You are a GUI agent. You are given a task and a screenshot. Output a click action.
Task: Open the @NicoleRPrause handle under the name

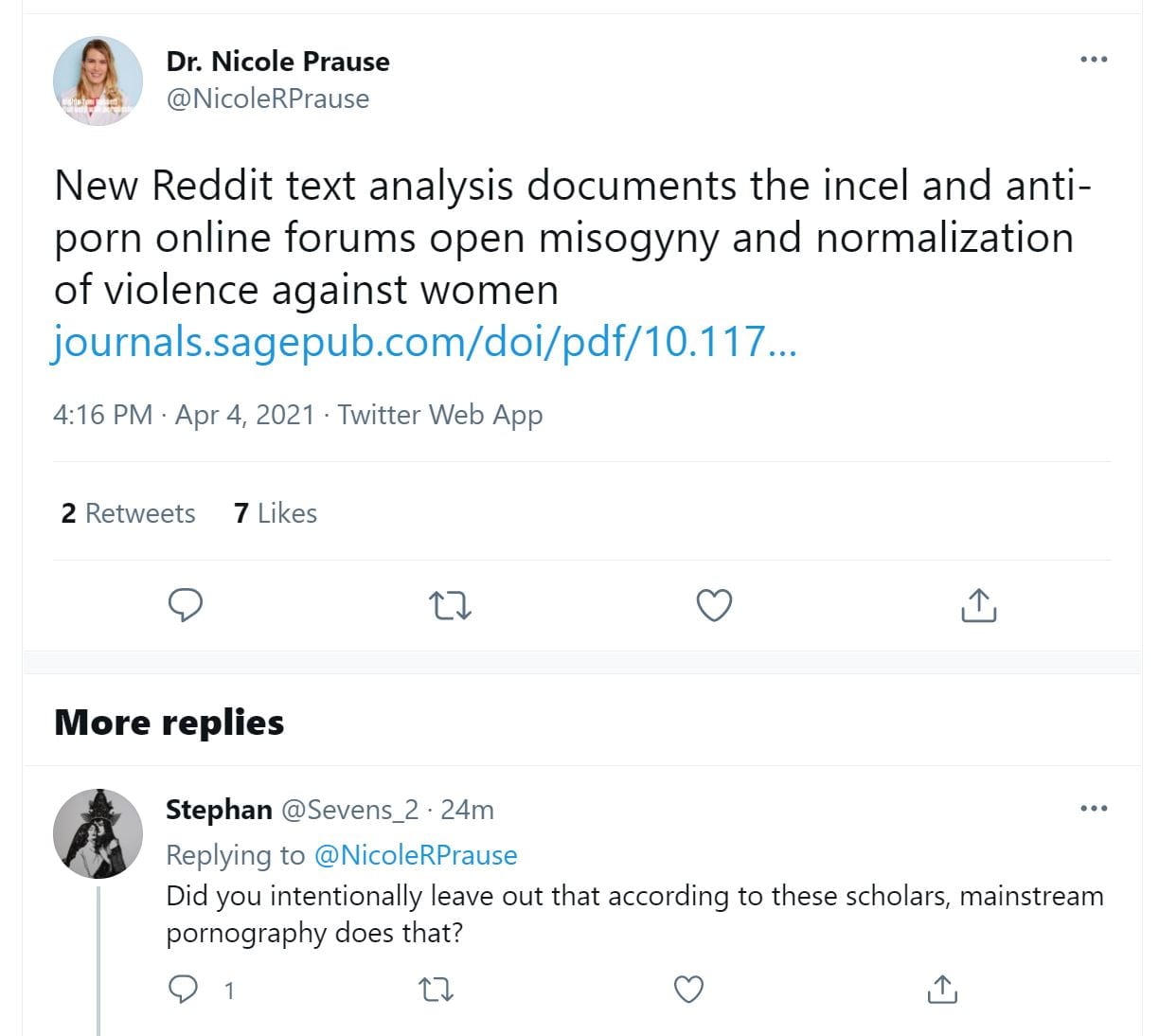click(268, 98)
